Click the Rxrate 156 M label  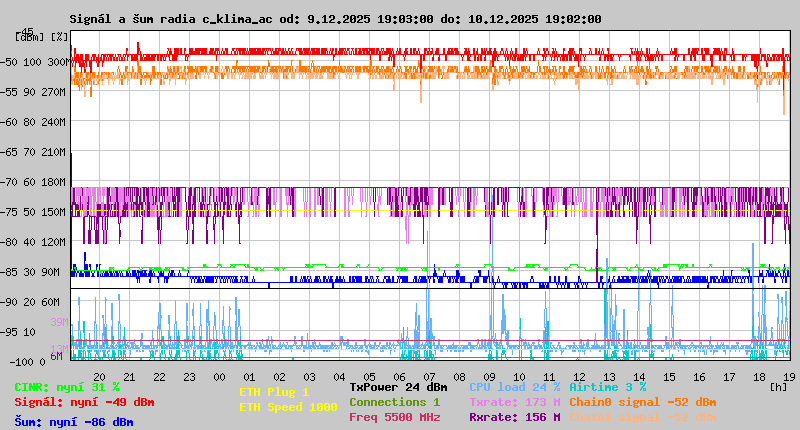click(x=514, y=417)
